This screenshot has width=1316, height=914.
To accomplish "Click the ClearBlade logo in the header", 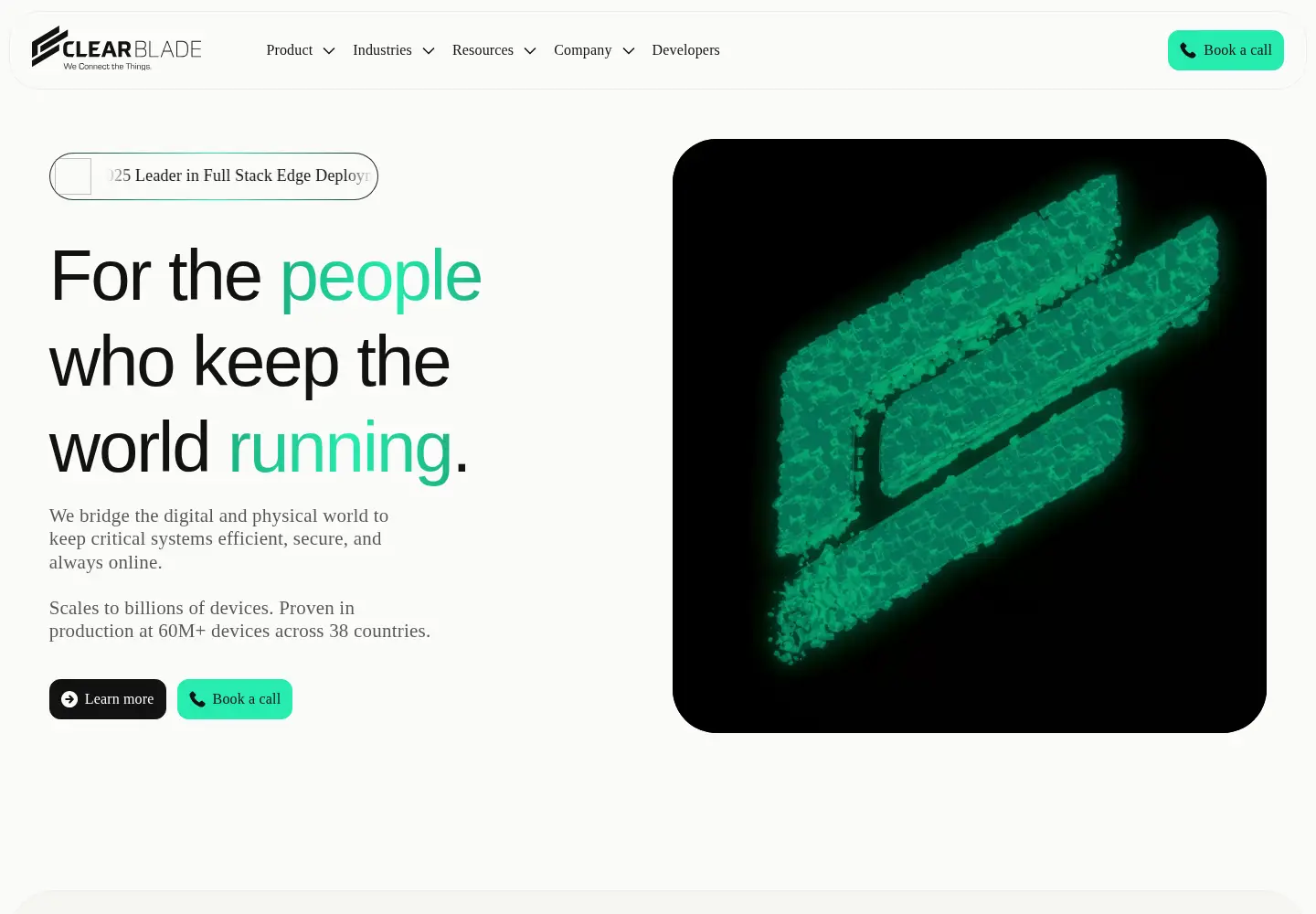I will pyautogui.click(x=117, y=48).
